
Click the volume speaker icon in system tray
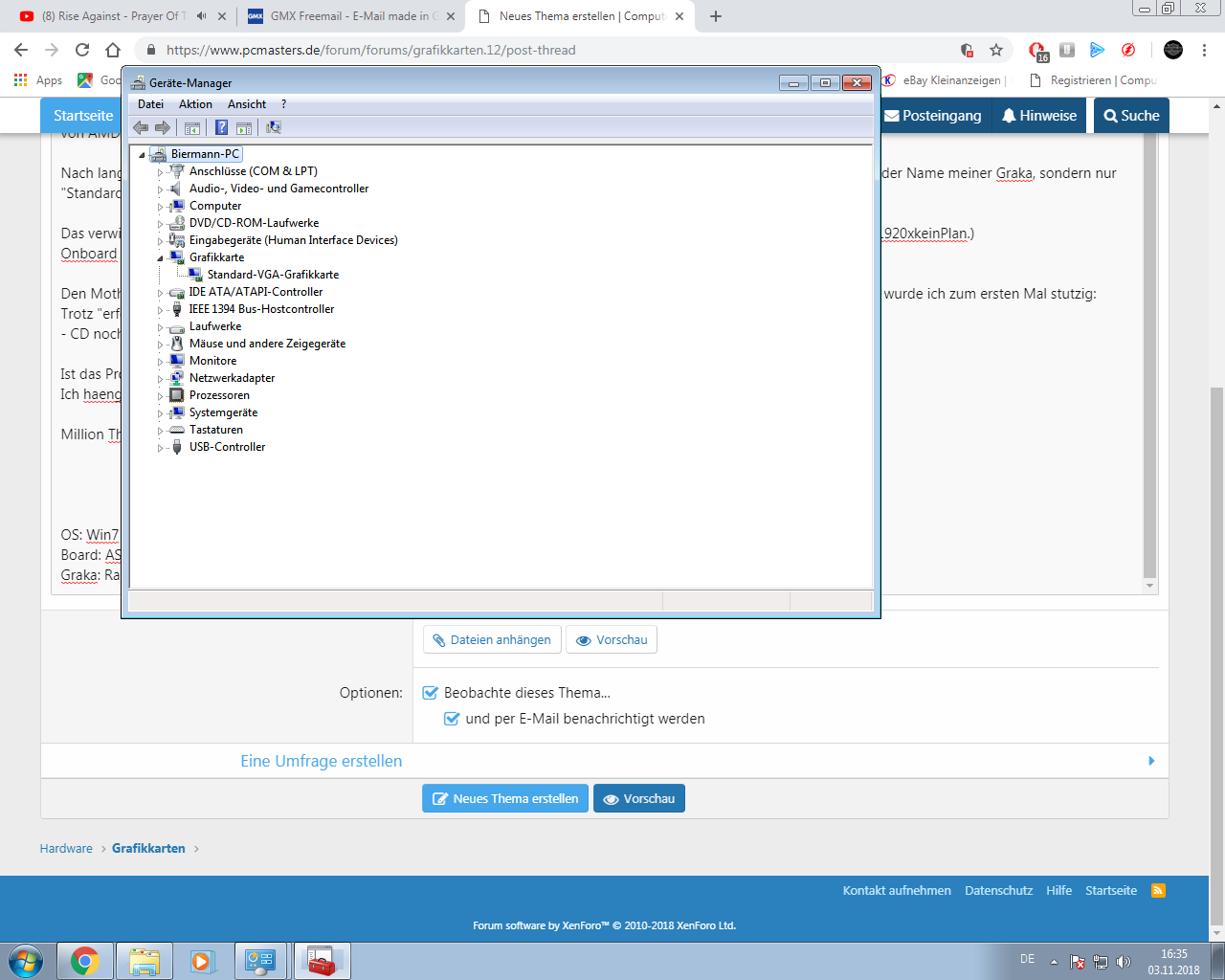(1124, 962)
